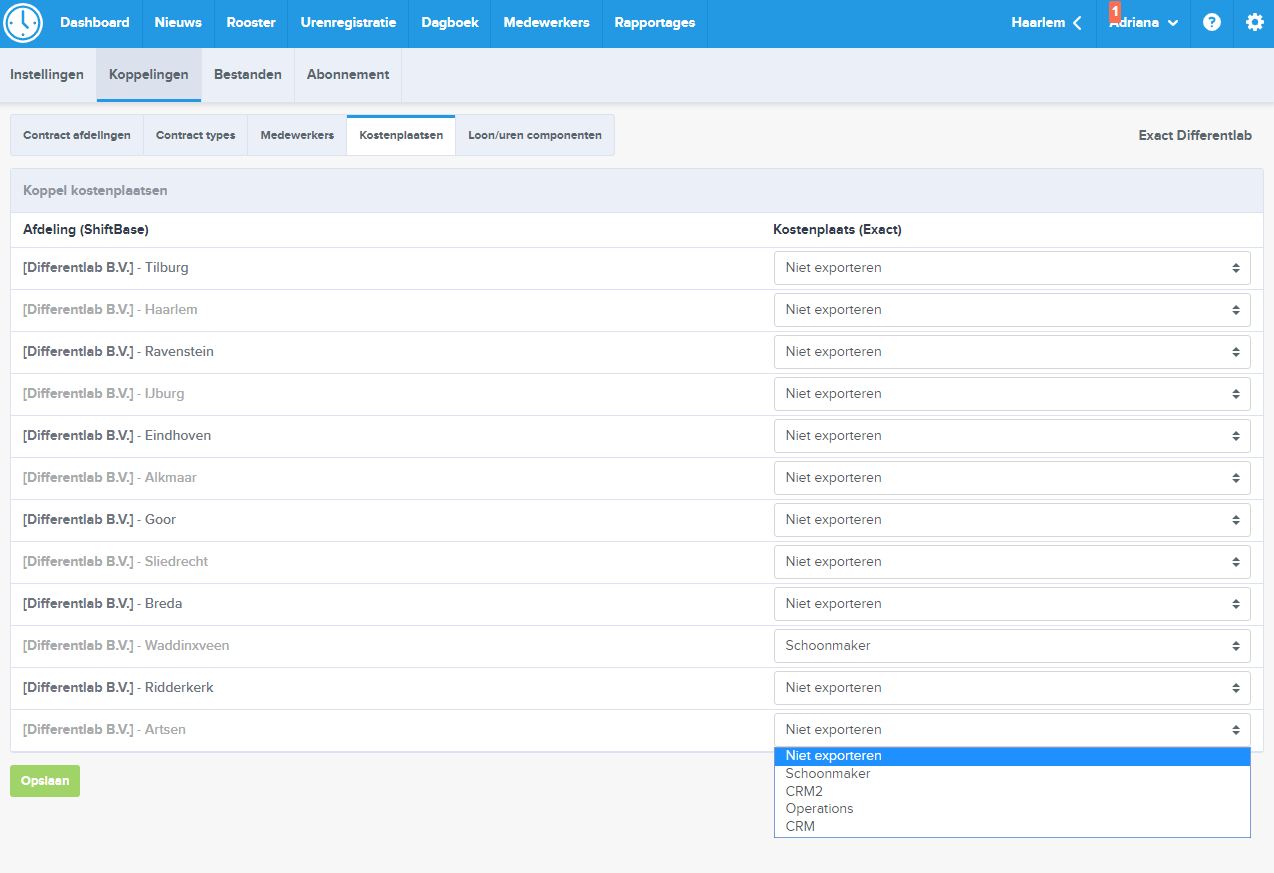Open the help question mark icon

[x=1212, y=23]
